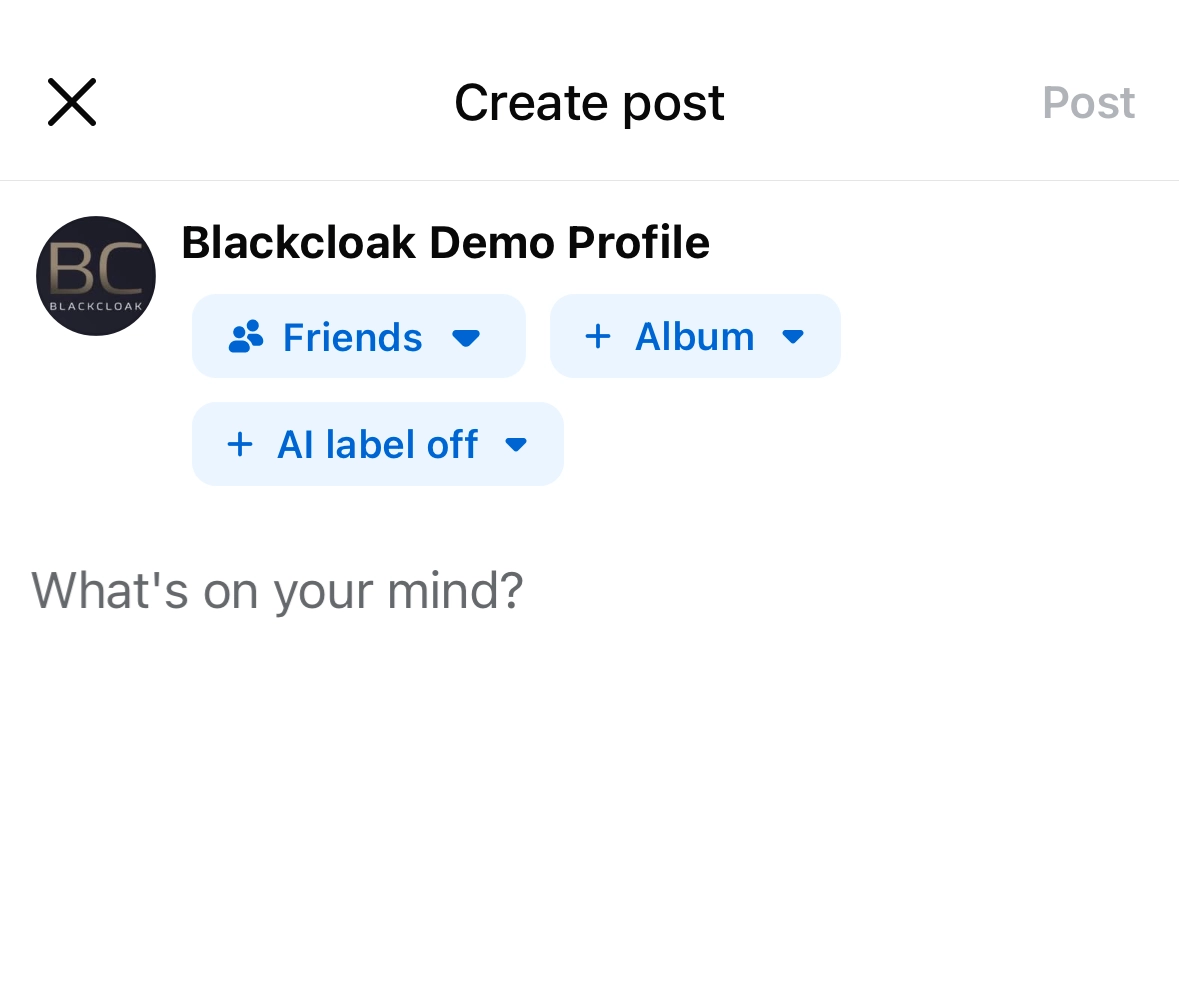
Task: Click the plus icon beside Album
Action: pos(598,336)
